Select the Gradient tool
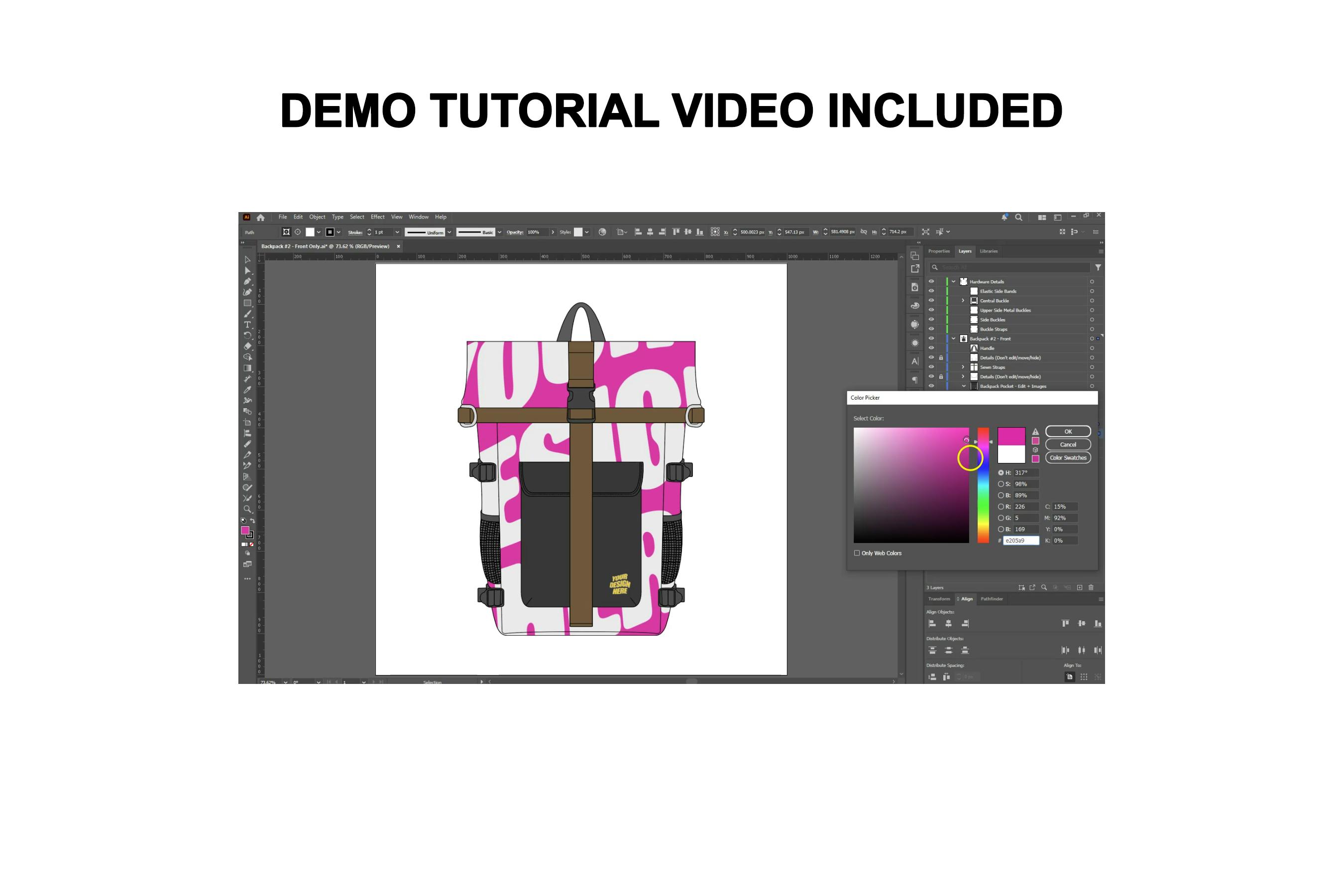Viewport: 1344px width, 896px height. (247, 368)
